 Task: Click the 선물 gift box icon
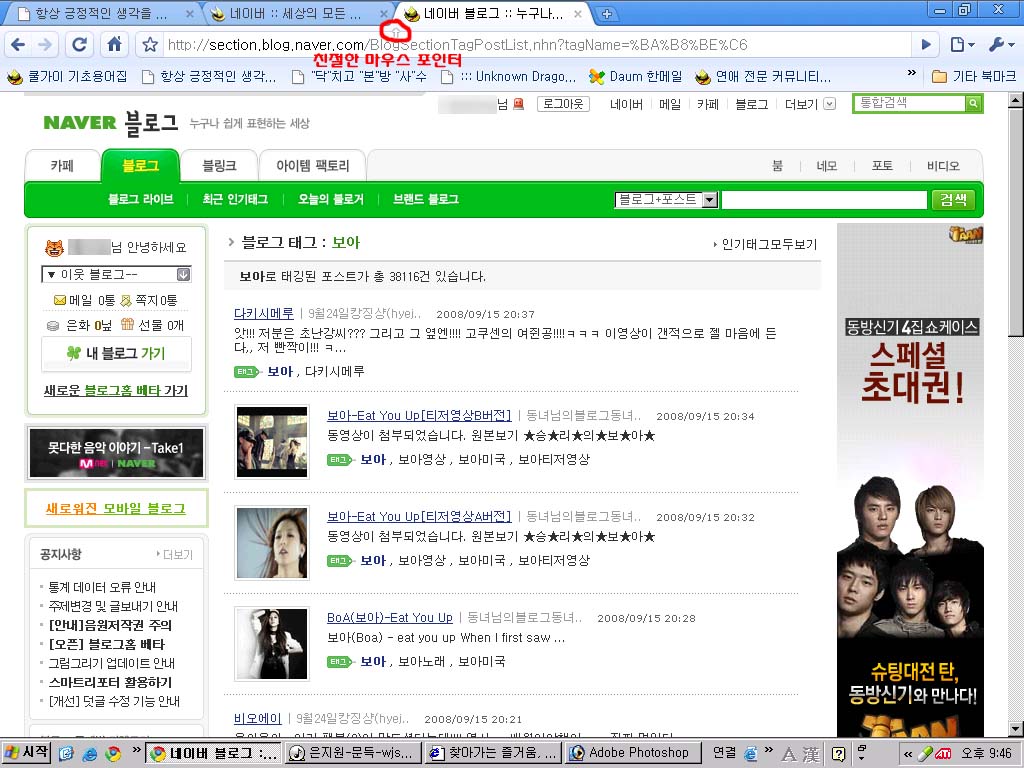click(x=127, y=324)
